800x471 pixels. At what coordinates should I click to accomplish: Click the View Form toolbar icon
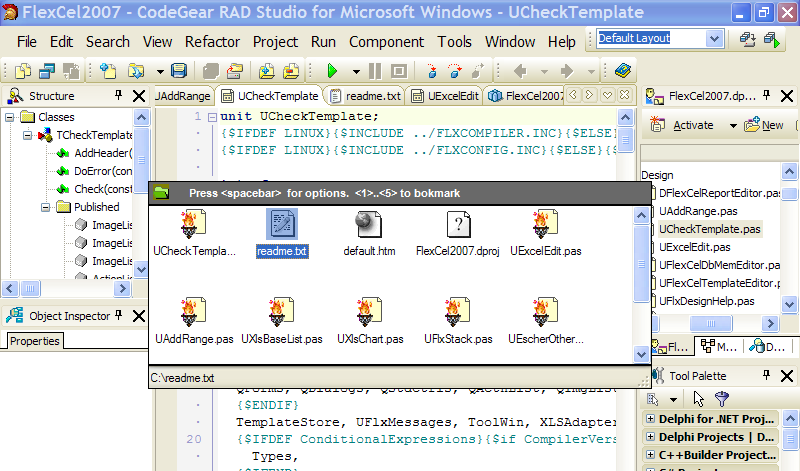47,71
